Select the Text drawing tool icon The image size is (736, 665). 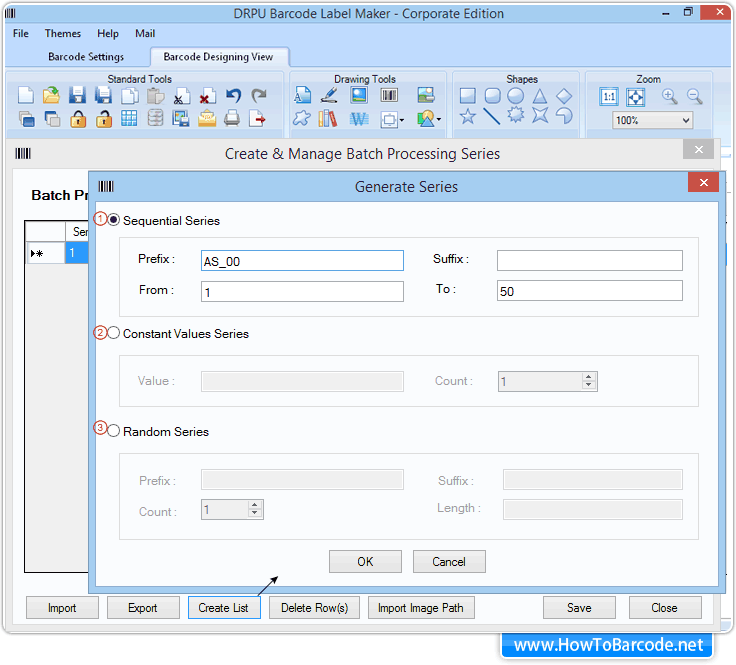[302, 95]
